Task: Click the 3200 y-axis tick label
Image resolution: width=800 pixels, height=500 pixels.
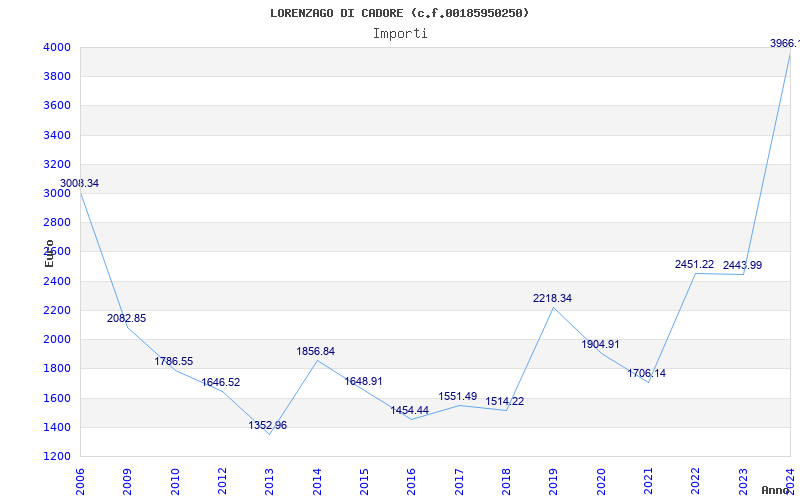Action: click(57, 164)
